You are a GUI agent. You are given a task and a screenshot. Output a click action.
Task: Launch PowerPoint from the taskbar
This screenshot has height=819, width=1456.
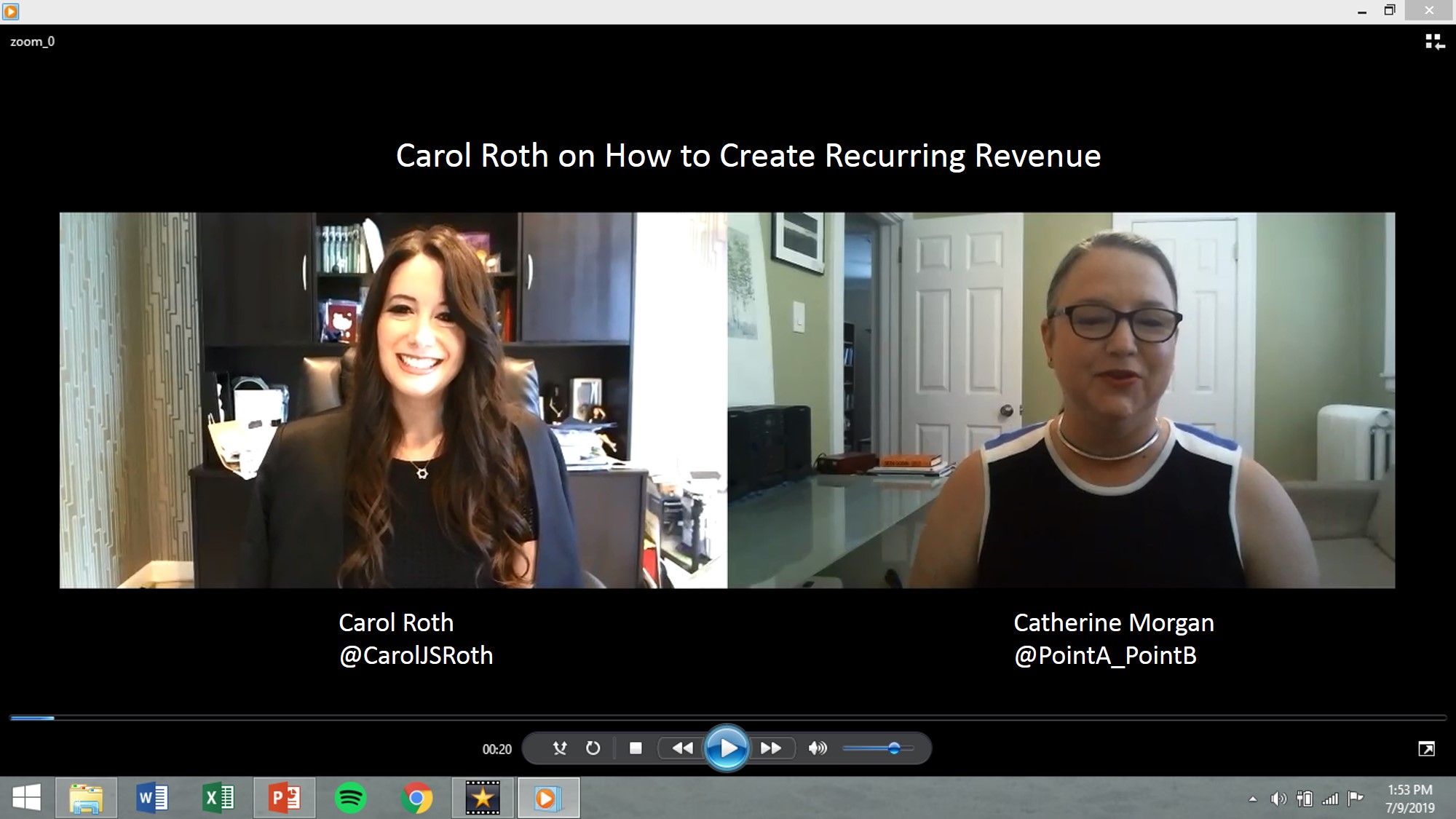pos(285,798)
